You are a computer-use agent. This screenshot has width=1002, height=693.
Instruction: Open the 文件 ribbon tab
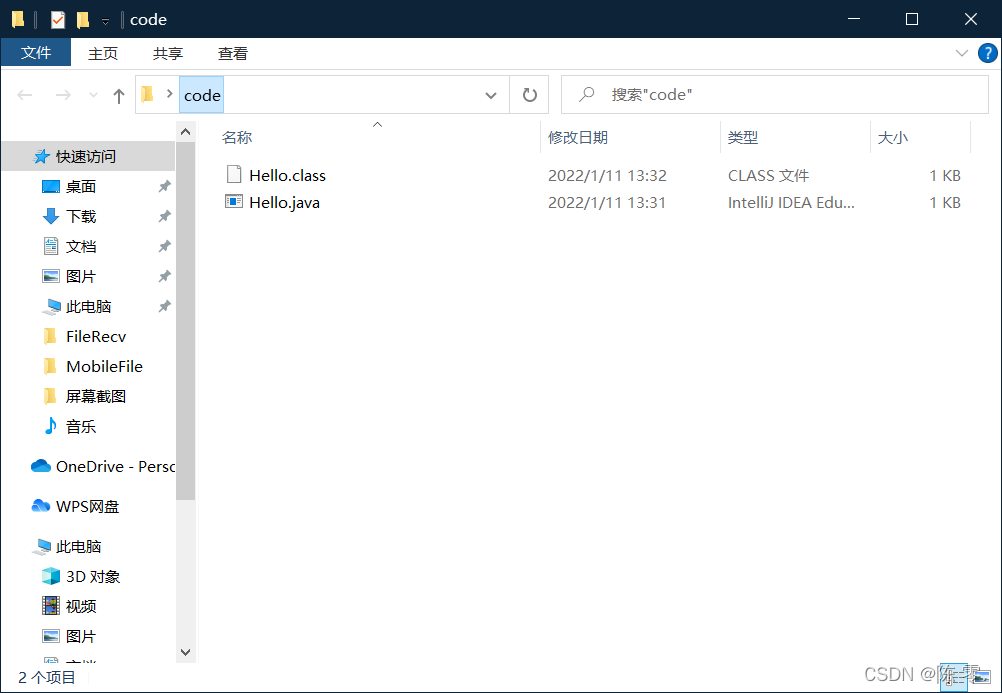point(36,52)
